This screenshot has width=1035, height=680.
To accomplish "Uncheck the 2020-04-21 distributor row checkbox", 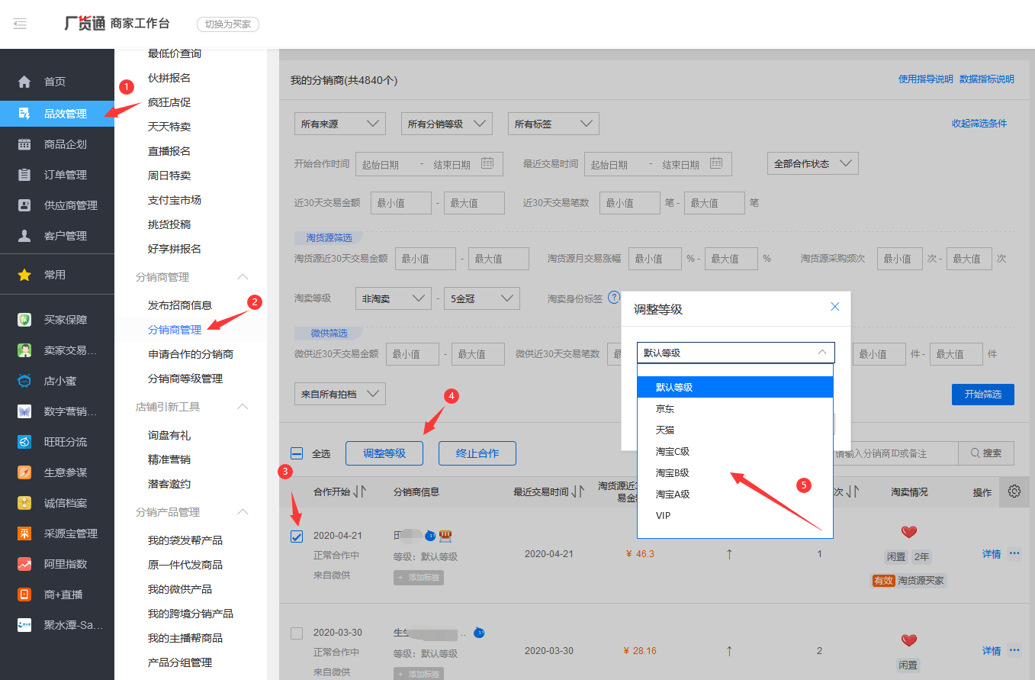I will click(x=297, y=537).
